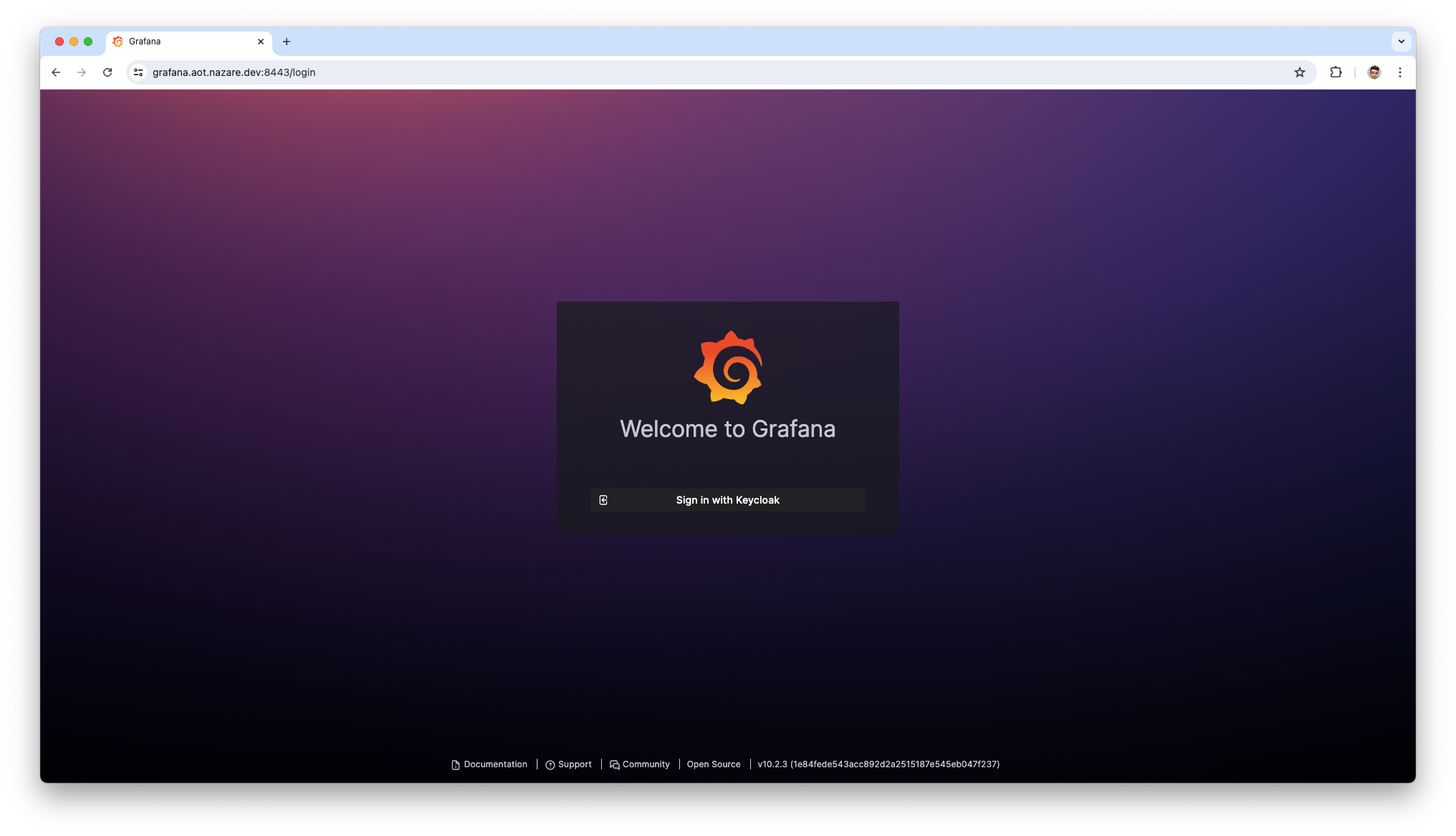Screen dimensions: 1456x836
Task: Click the Sign in with Keycloak button
Action: 727,500
